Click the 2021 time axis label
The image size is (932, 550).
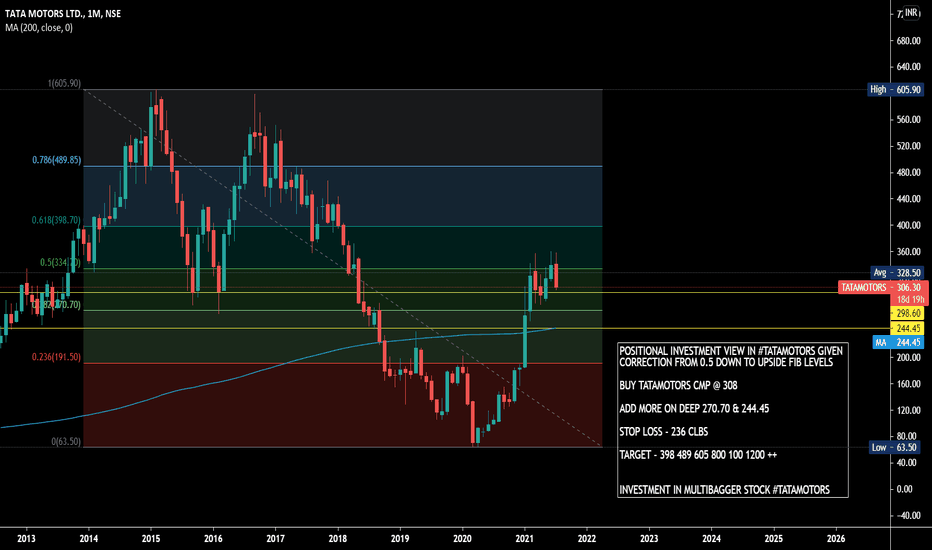(x=524, y=539)
